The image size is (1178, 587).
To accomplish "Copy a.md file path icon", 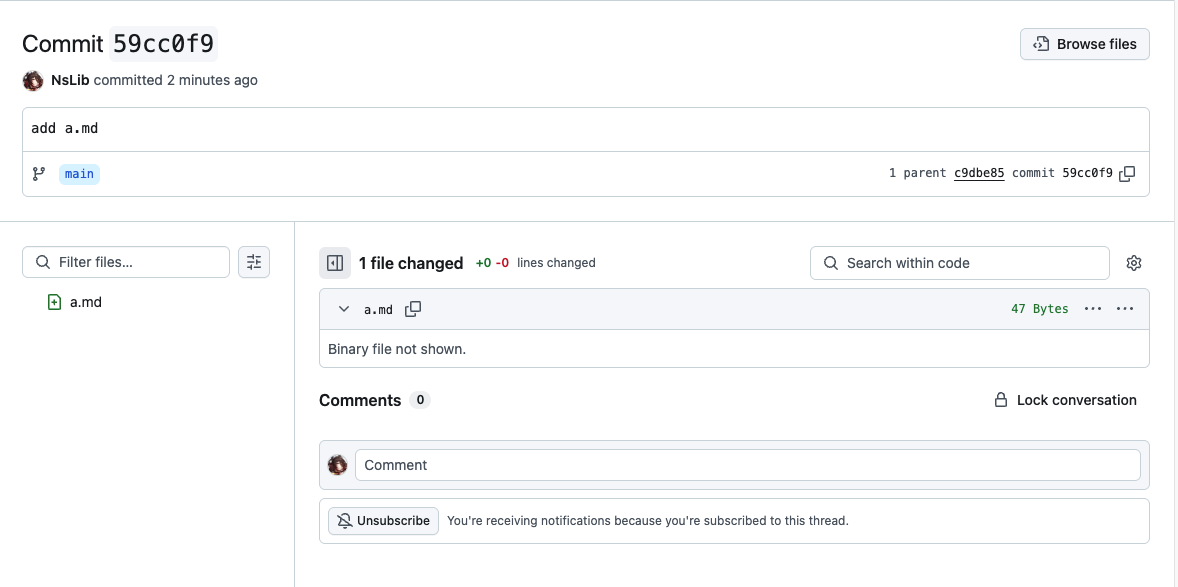I will (x=413, y=309).
